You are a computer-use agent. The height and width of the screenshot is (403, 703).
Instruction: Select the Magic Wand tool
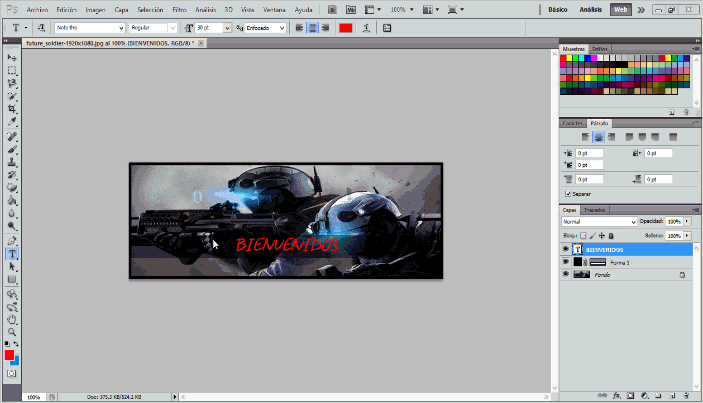tap(12, 96)
